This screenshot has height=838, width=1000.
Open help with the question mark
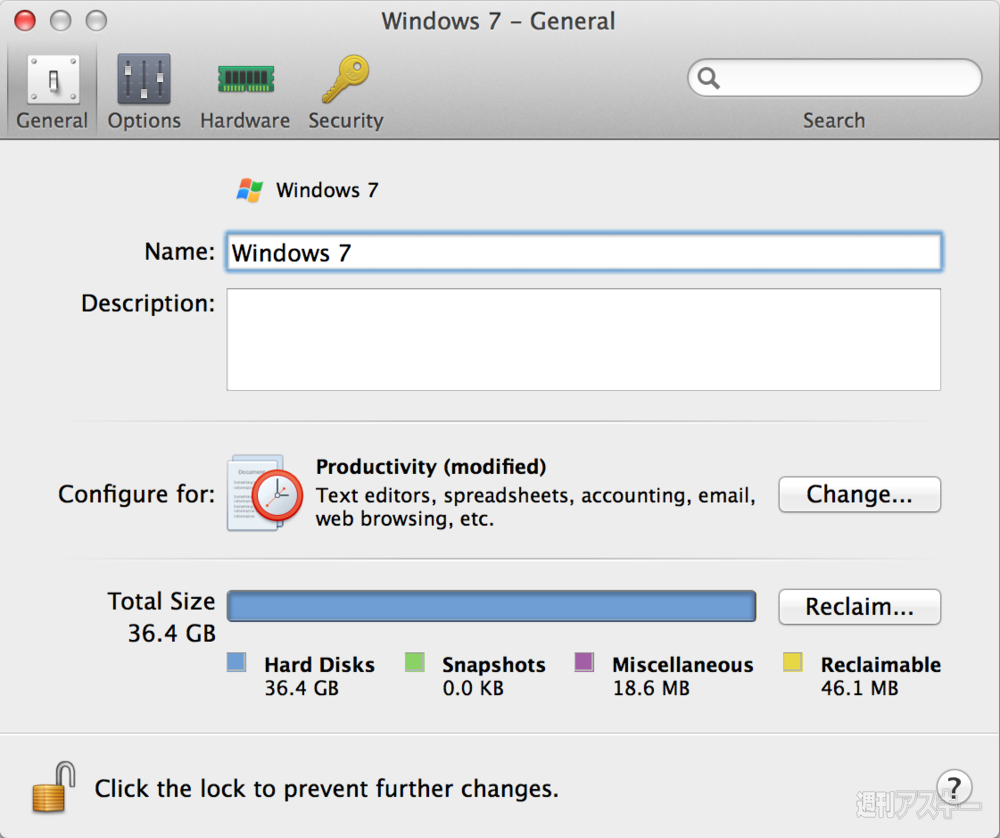(954, 786)
